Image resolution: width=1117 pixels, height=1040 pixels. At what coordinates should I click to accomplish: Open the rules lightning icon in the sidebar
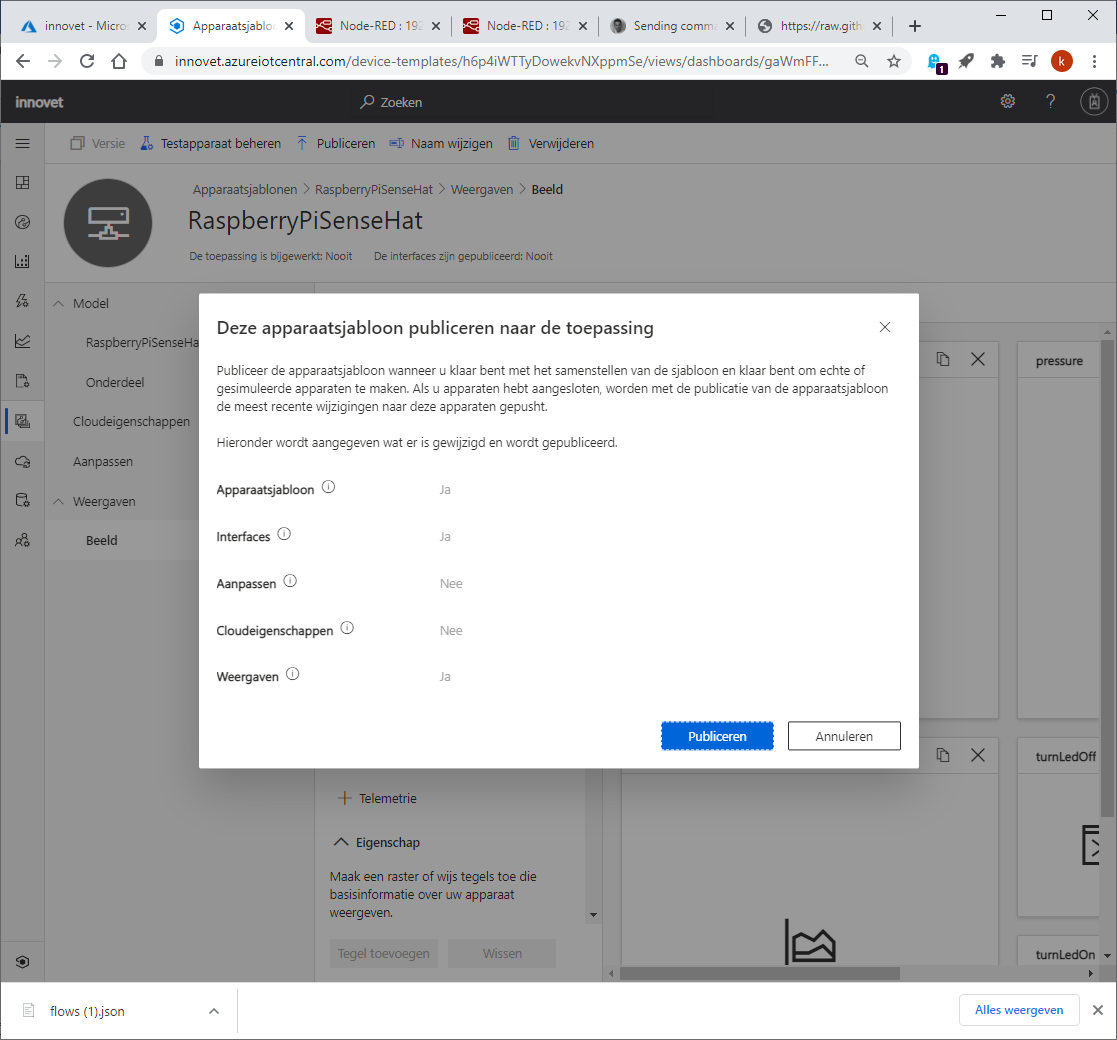(x=23, y=301)
